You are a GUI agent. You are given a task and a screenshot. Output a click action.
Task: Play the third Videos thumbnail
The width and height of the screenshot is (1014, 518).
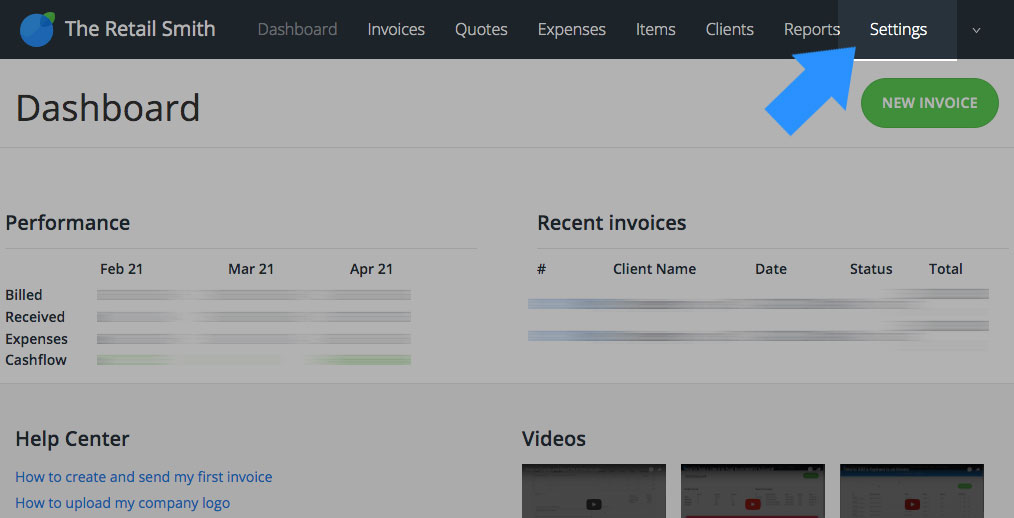(912, 491)
